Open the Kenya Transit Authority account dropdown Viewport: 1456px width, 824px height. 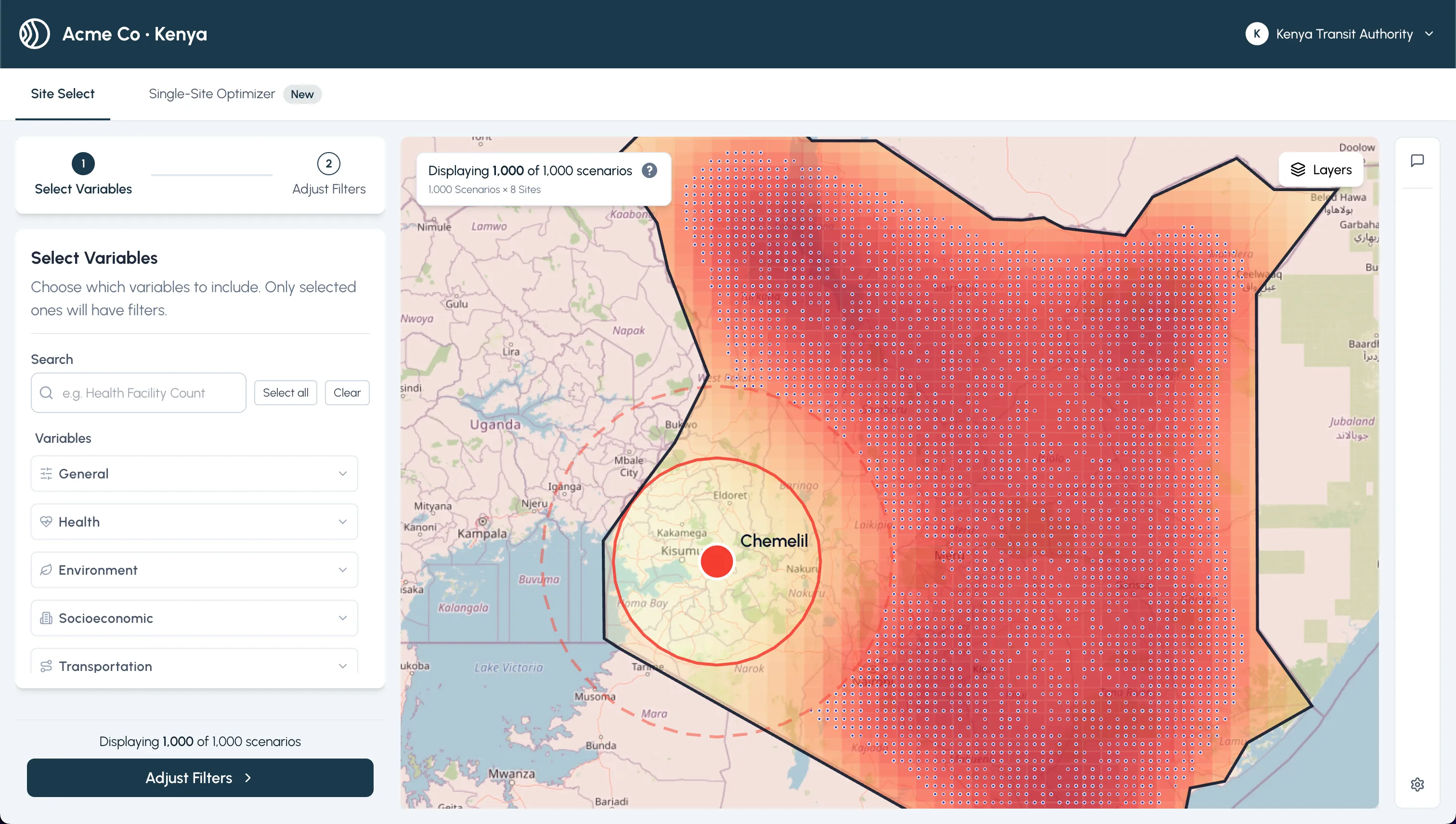click(1428, 34)
